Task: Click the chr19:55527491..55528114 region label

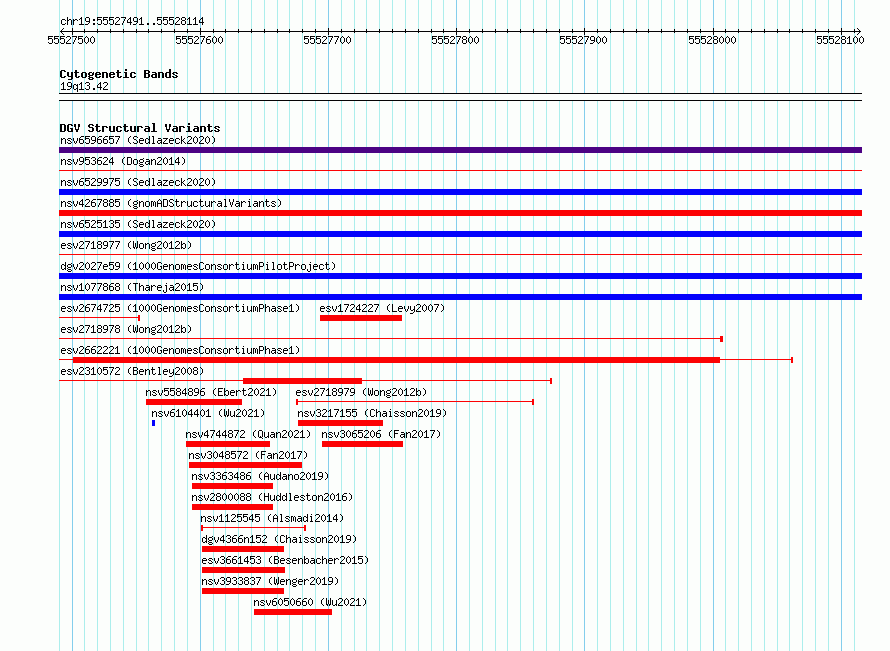Action: click(132, 22)
